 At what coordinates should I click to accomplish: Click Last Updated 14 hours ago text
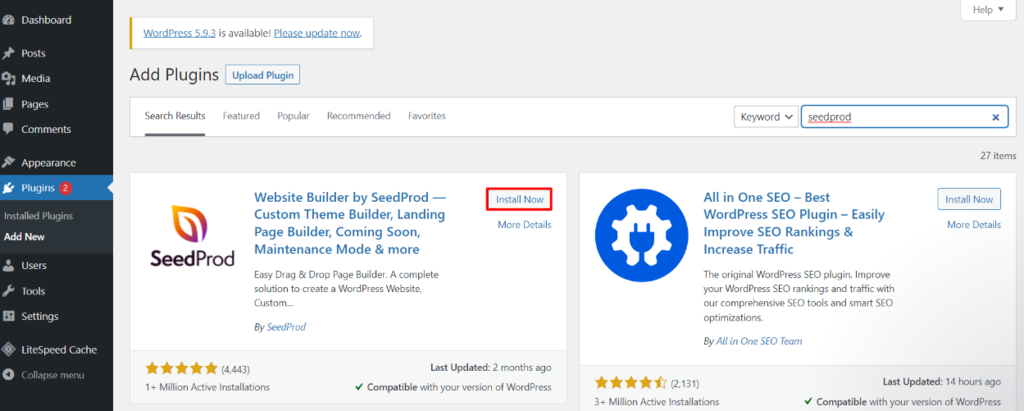tap(942, 382)
